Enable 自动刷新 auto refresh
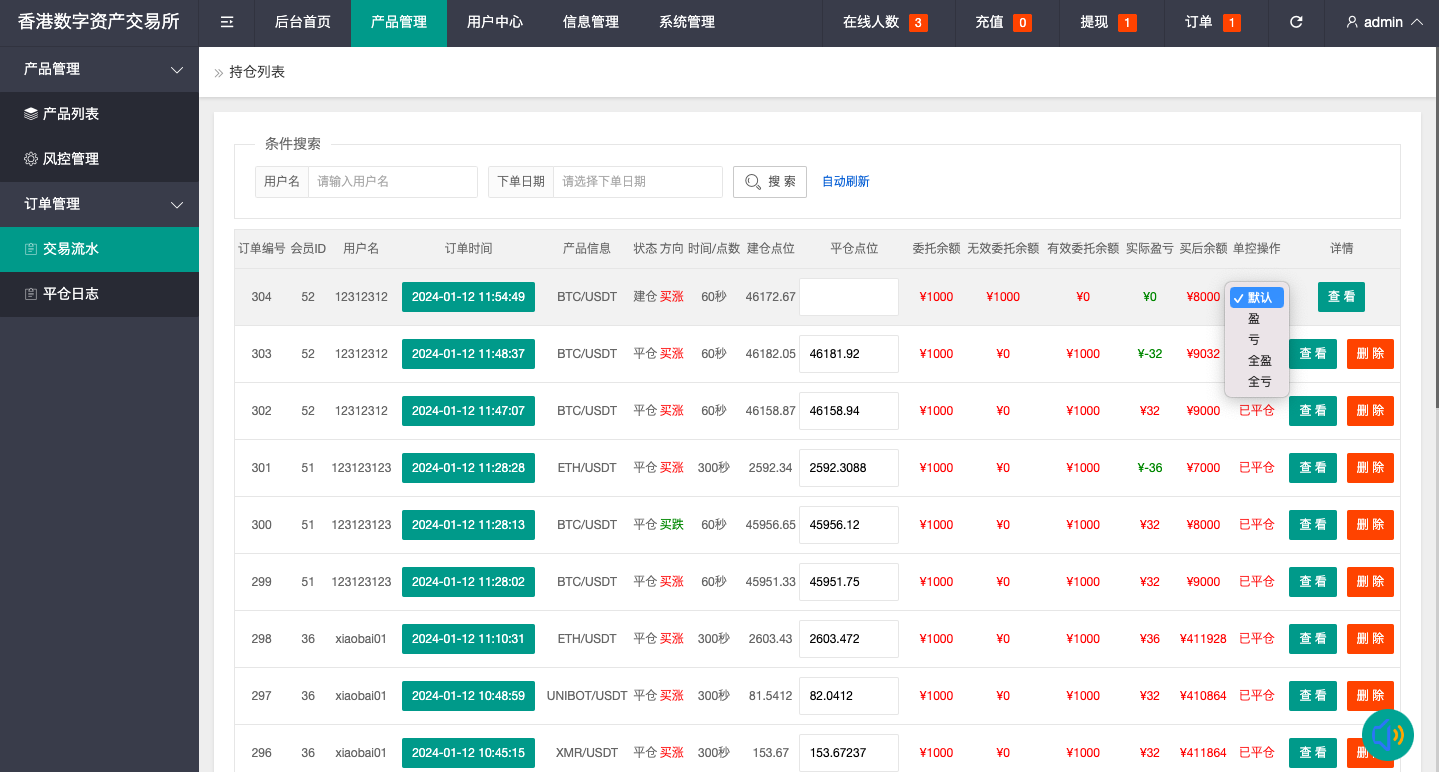This screenshot has width=1439, height=772. 845,181
